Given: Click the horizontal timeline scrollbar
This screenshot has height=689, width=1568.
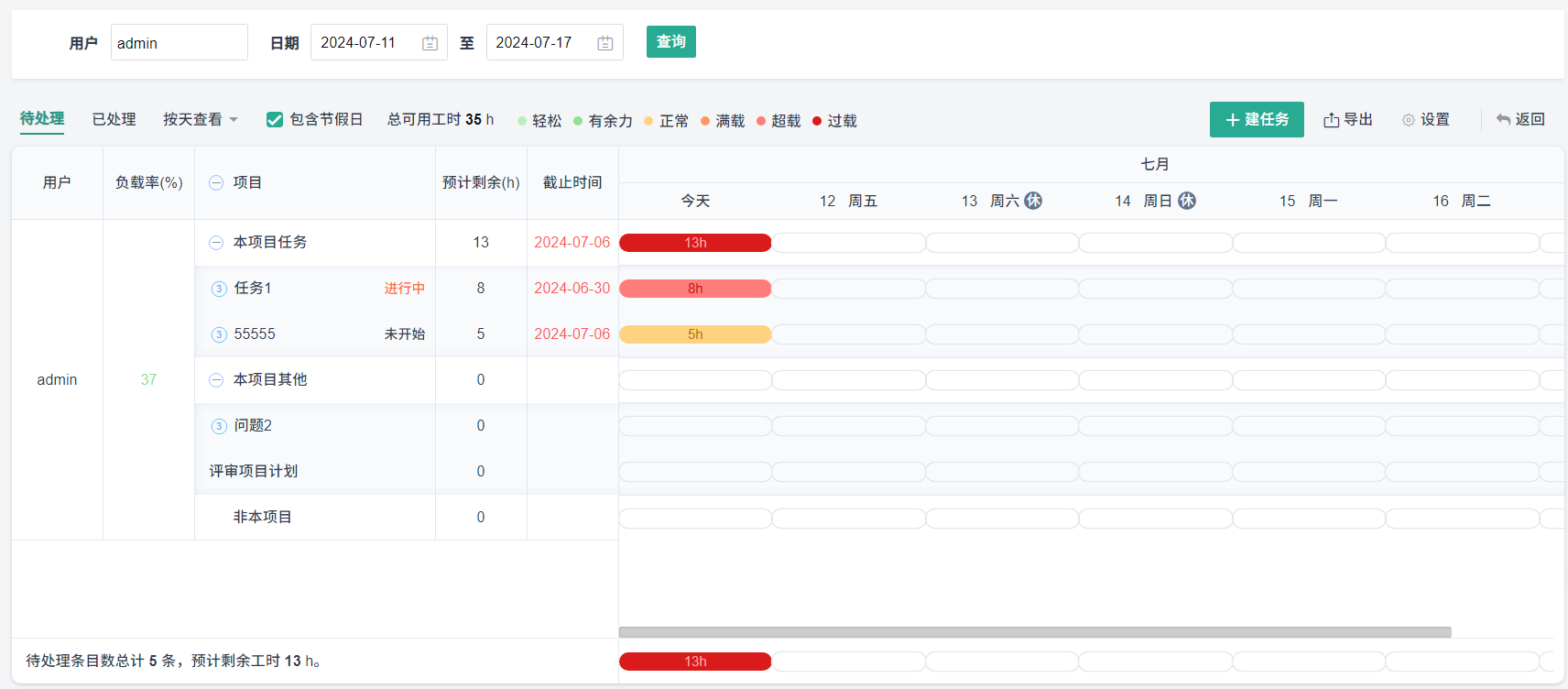Looking at the screenshot, I should (1035, 632).
